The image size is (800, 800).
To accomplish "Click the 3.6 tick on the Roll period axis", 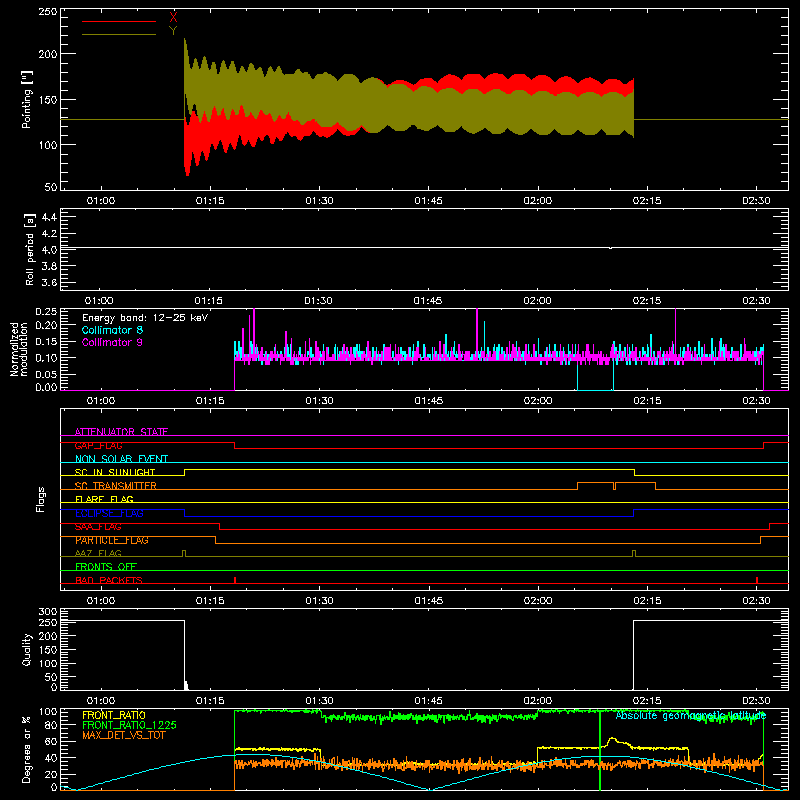I will pyautogui.click(x=49, y=283).
